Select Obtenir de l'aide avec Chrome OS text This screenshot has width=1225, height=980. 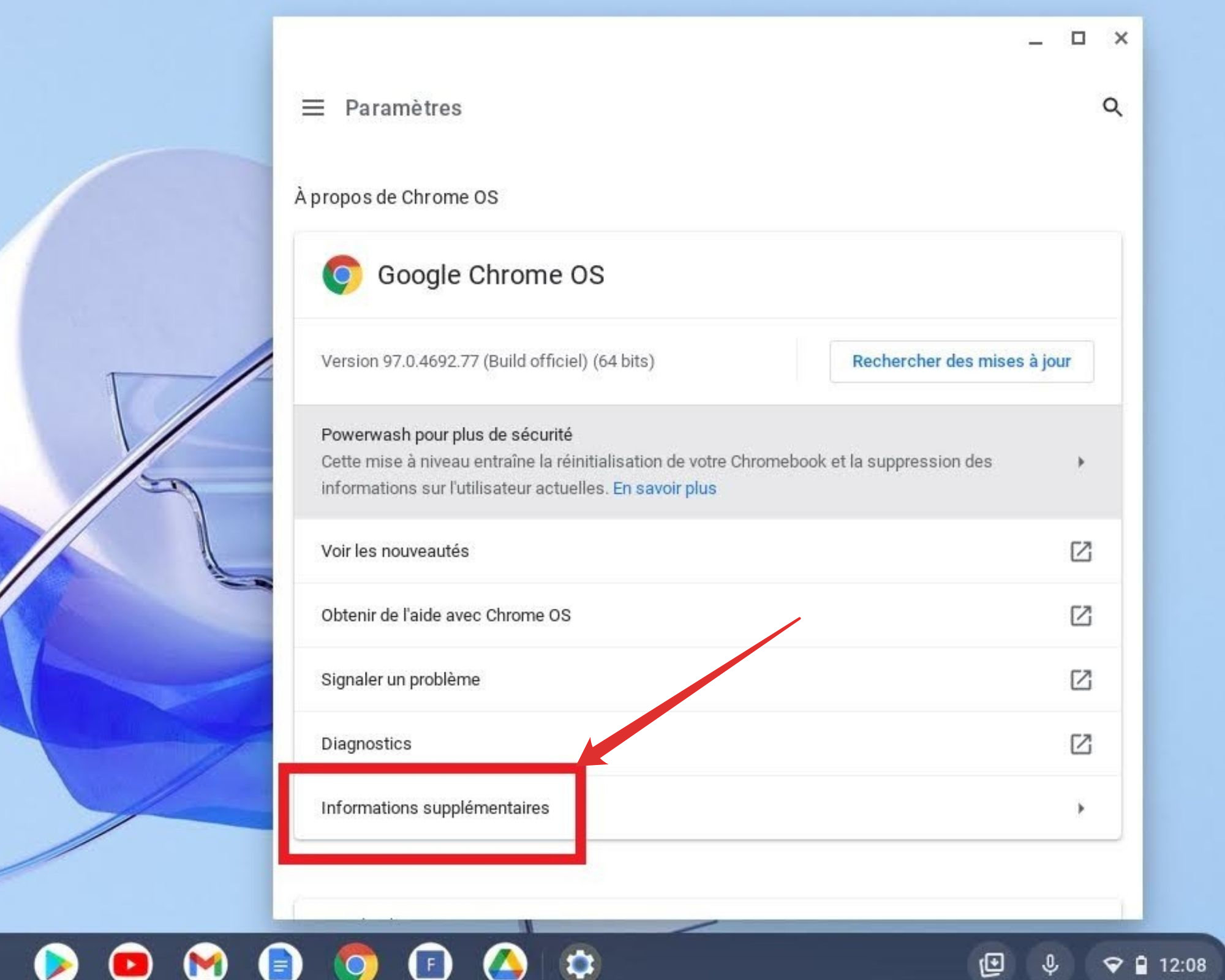pos(446,616)
